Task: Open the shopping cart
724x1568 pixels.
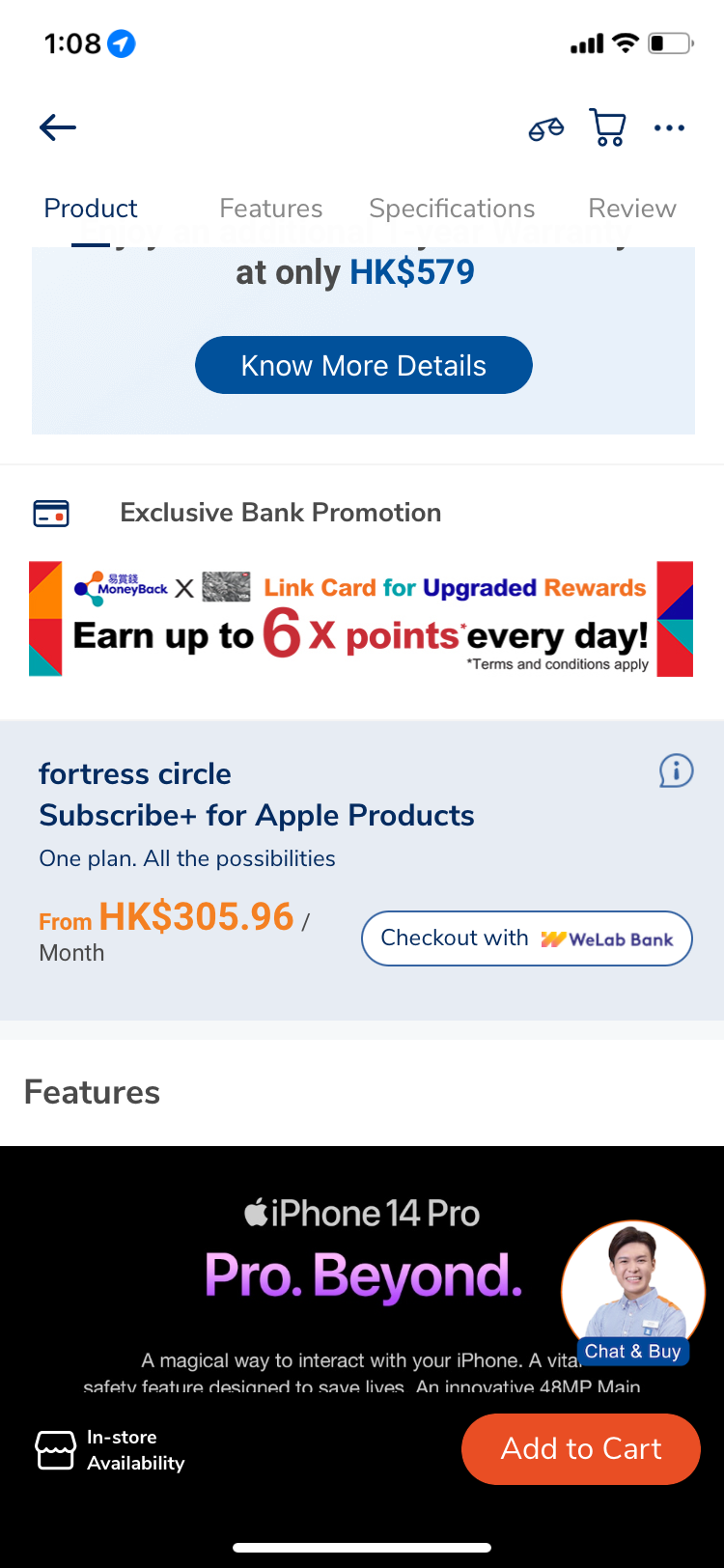Action: tap(607, 126)
